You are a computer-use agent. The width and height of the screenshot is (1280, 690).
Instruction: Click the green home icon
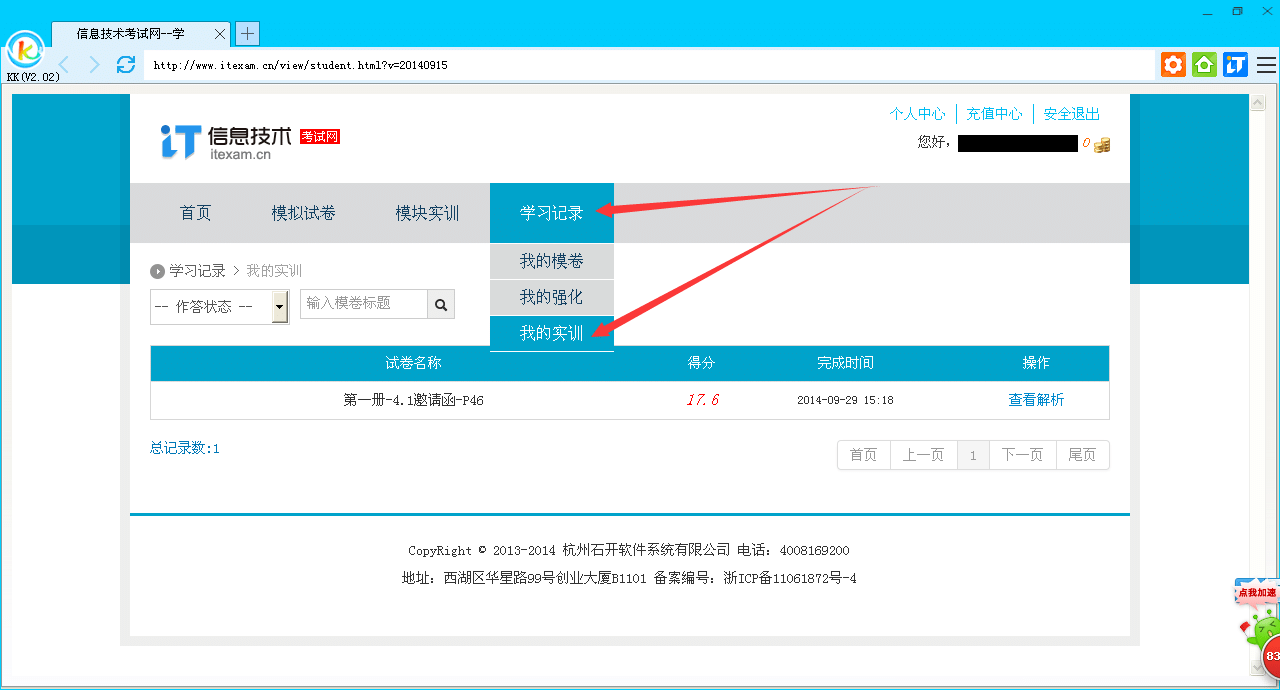point(1203,64)
